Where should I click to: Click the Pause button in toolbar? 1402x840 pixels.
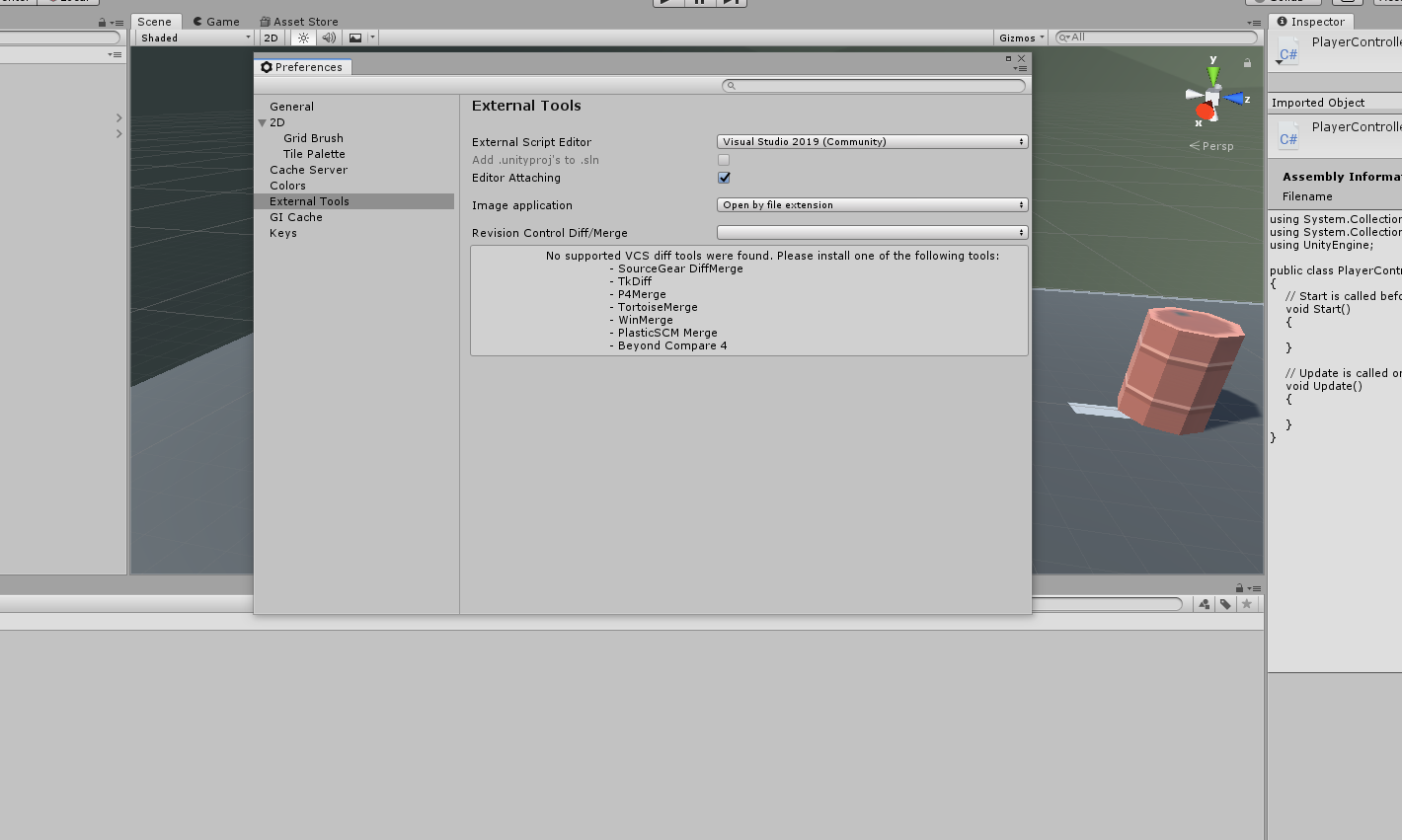(700, 2)
